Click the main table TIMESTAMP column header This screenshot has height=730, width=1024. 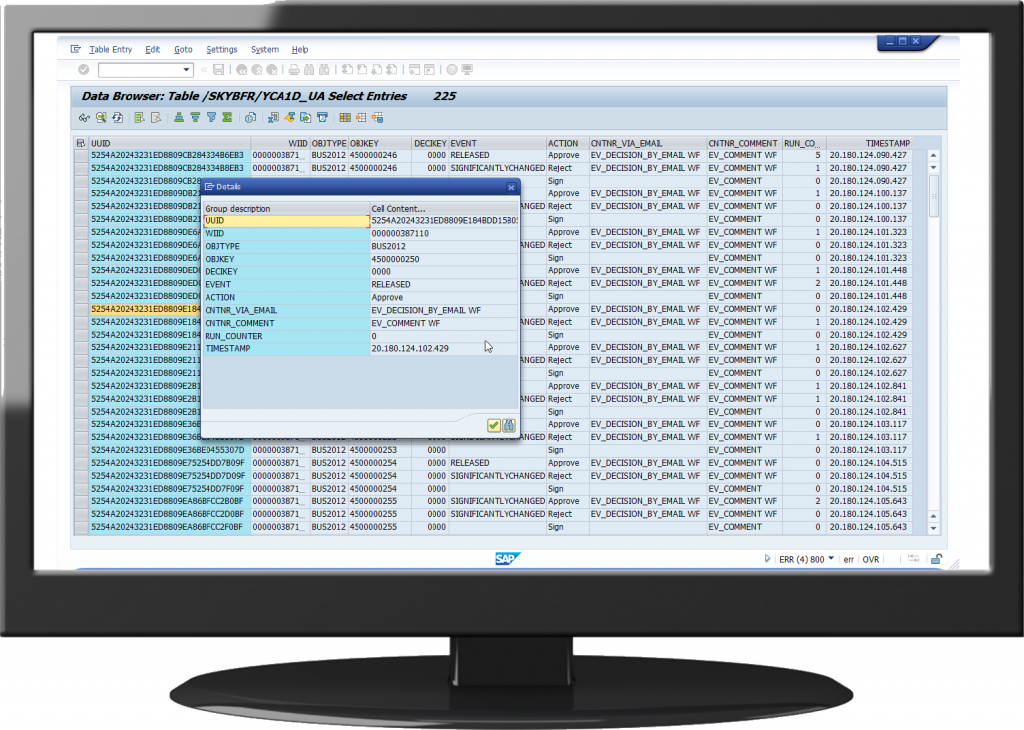[869, 143]
